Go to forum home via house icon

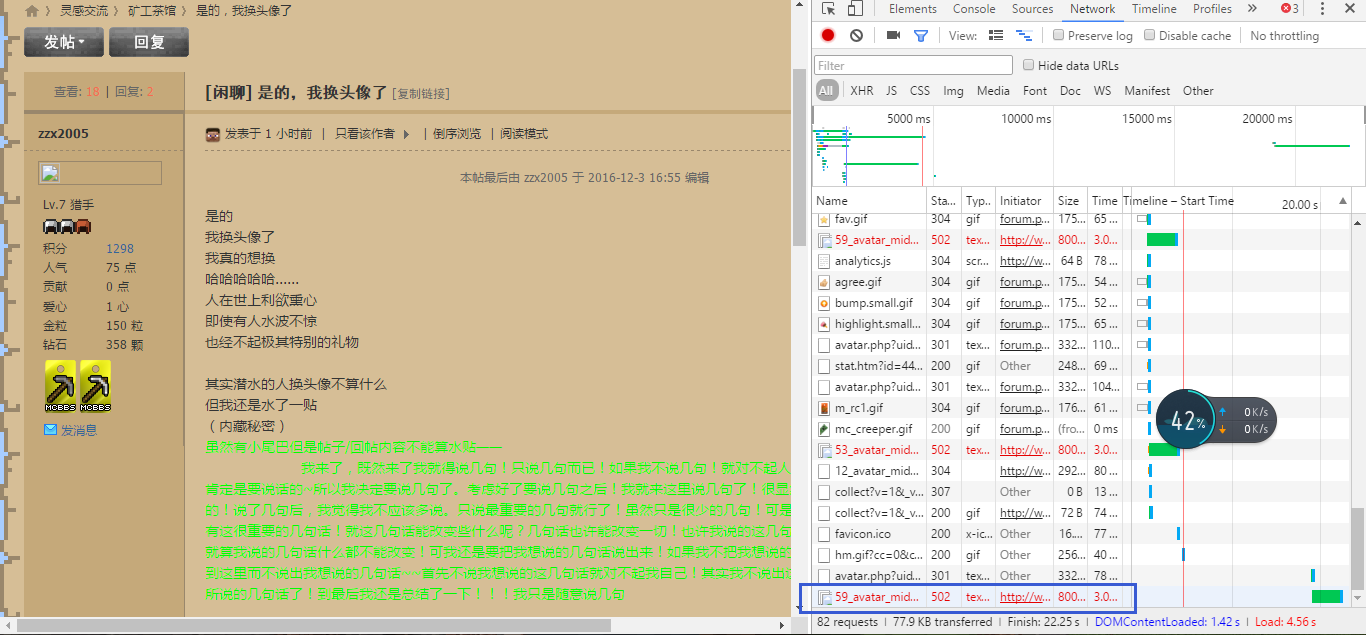32,11
